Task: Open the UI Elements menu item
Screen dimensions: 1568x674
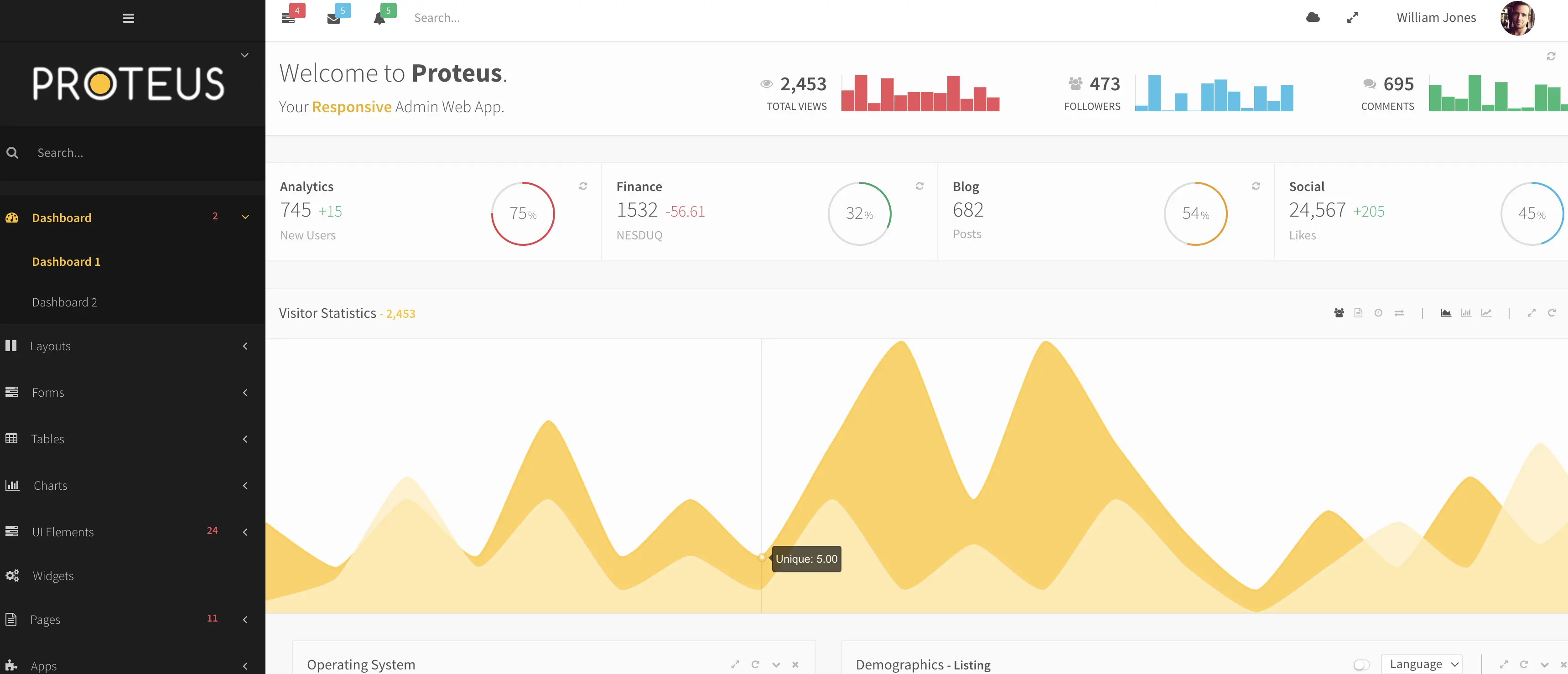Action: tap(62, 532)
